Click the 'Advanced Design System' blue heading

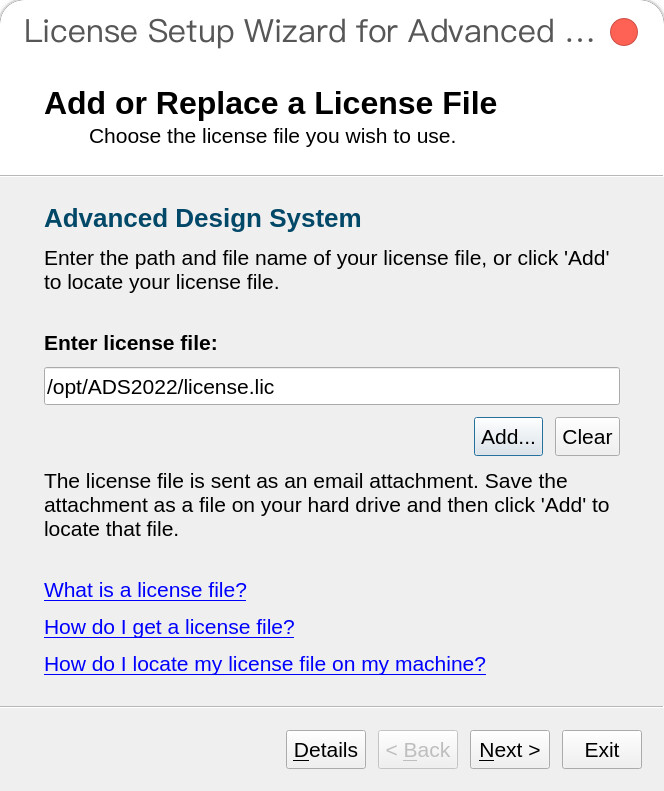tap(203, 218)
